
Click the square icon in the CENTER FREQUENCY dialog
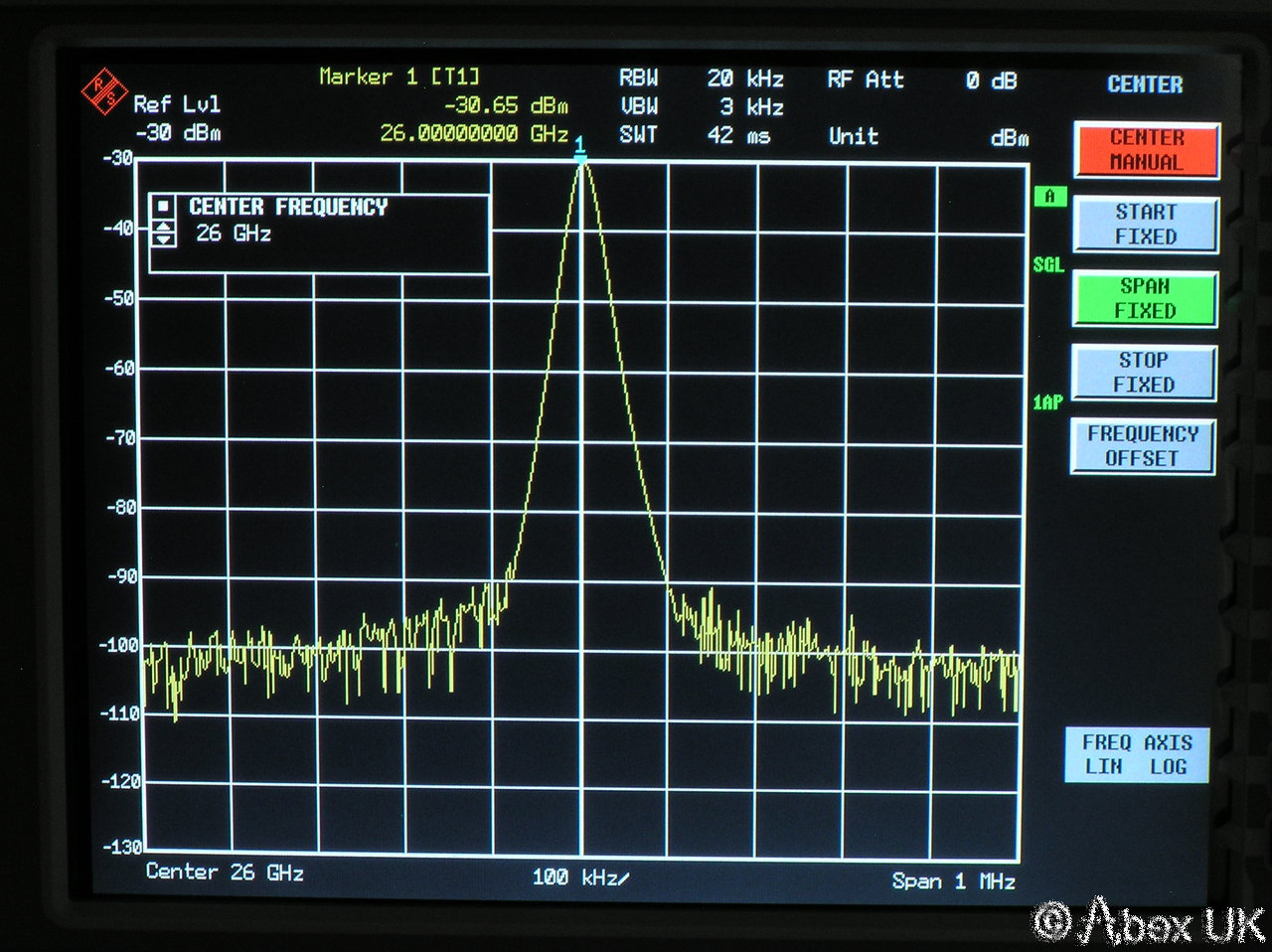[164, 208]
